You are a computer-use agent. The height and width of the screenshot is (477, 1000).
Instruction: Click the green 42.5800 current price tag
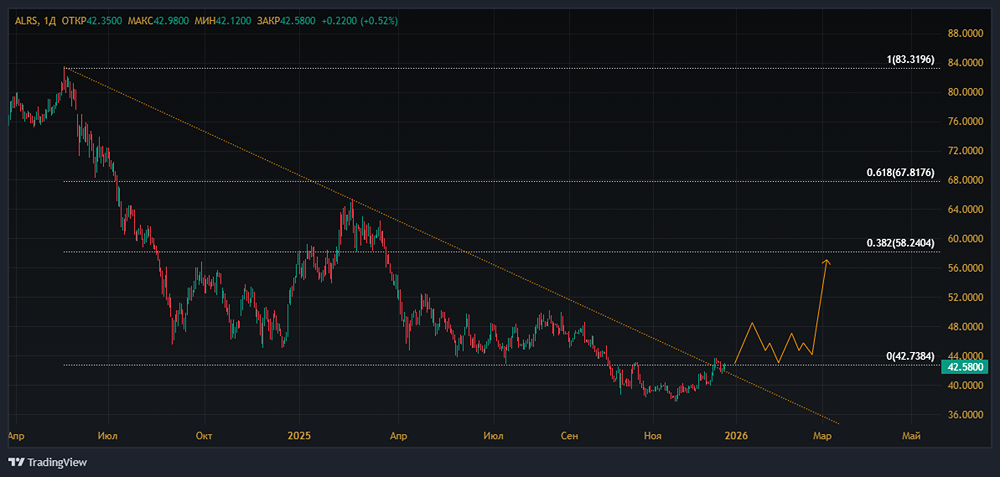point(964,367)
